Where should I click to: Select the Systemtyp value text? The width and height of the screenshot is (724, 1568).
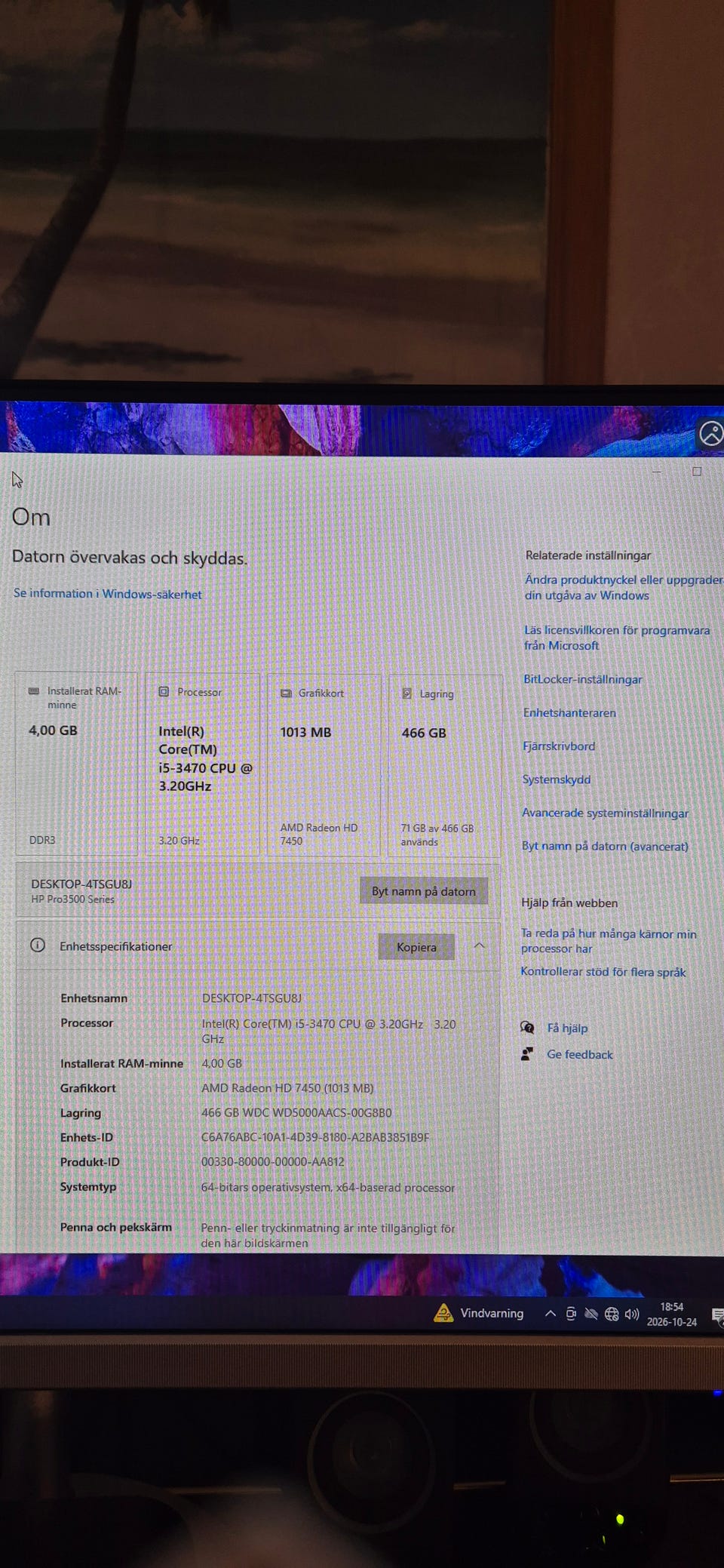coord(328,1187)
